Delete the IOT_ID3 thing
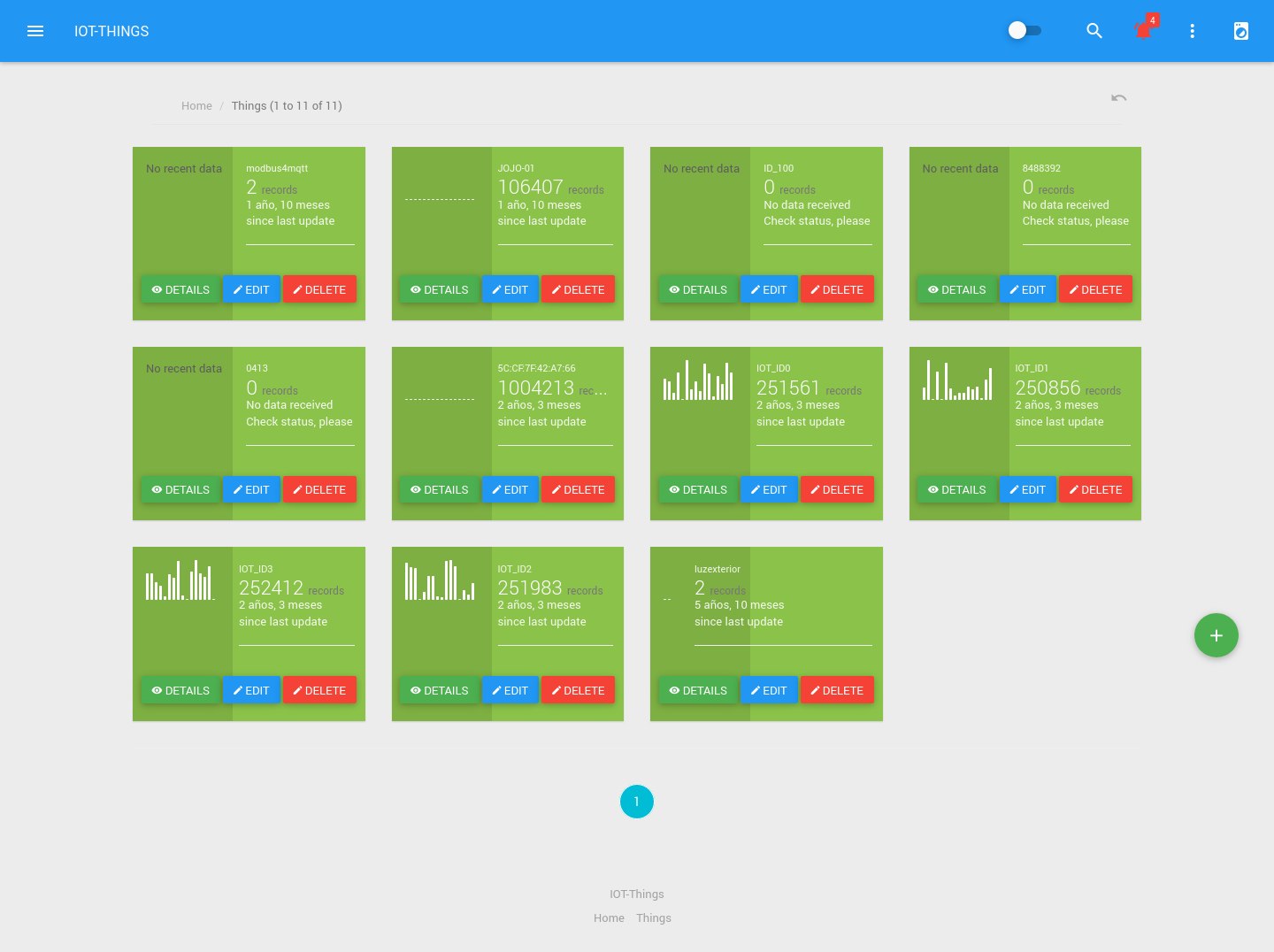Viewport: 1274px width, 952px height. click(319, 690)
